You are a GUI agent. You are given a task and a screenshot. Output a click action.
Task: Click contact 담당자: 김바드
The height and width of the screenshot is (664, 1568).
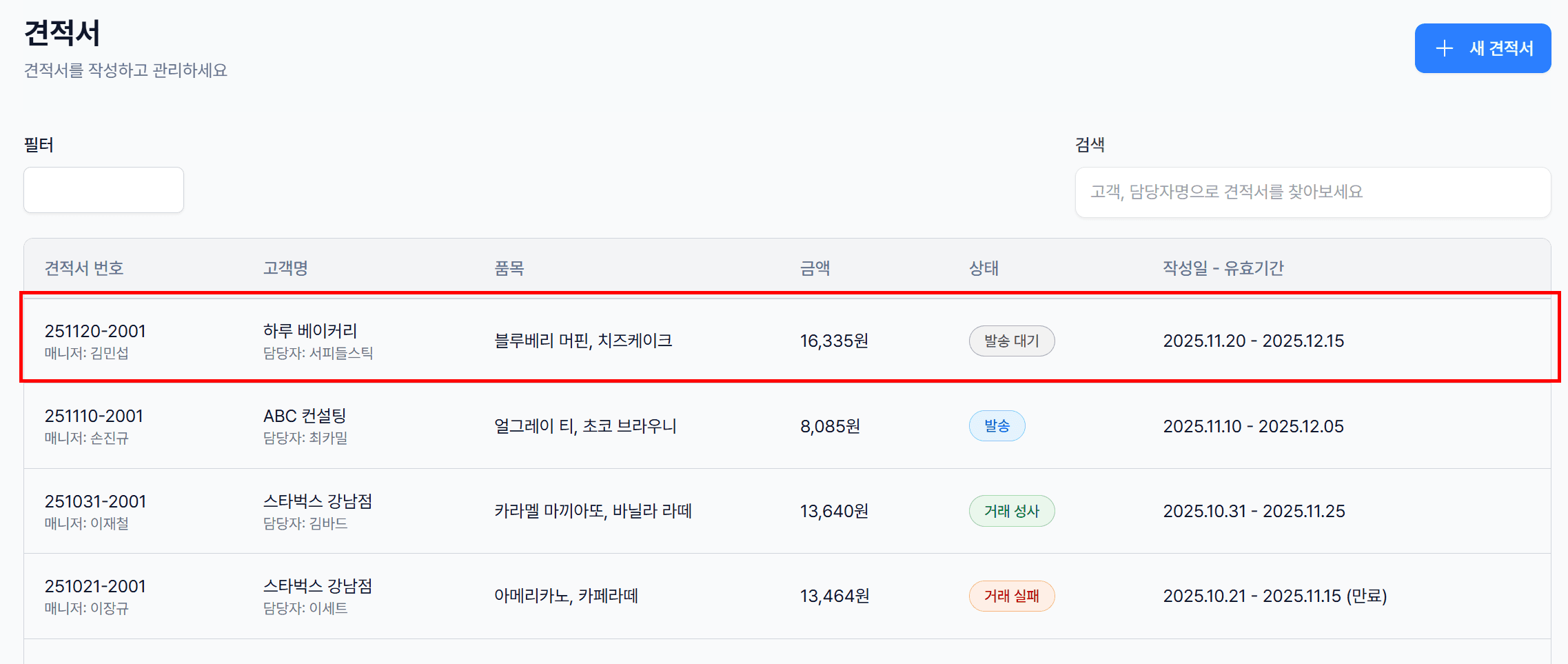click(305, 523)
